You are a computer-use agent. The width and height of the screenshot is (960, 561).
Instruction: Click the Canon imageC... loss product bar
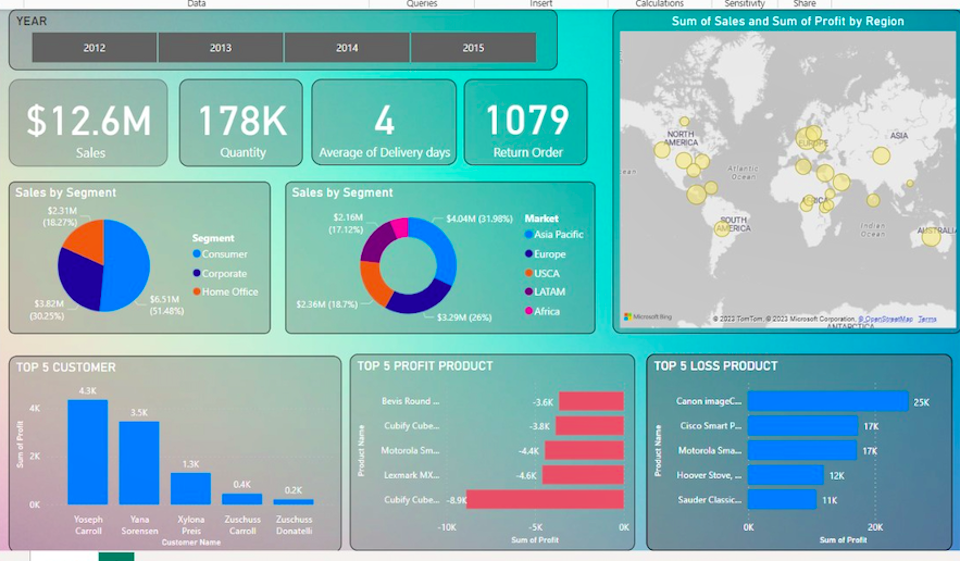[x=827, y=402]
